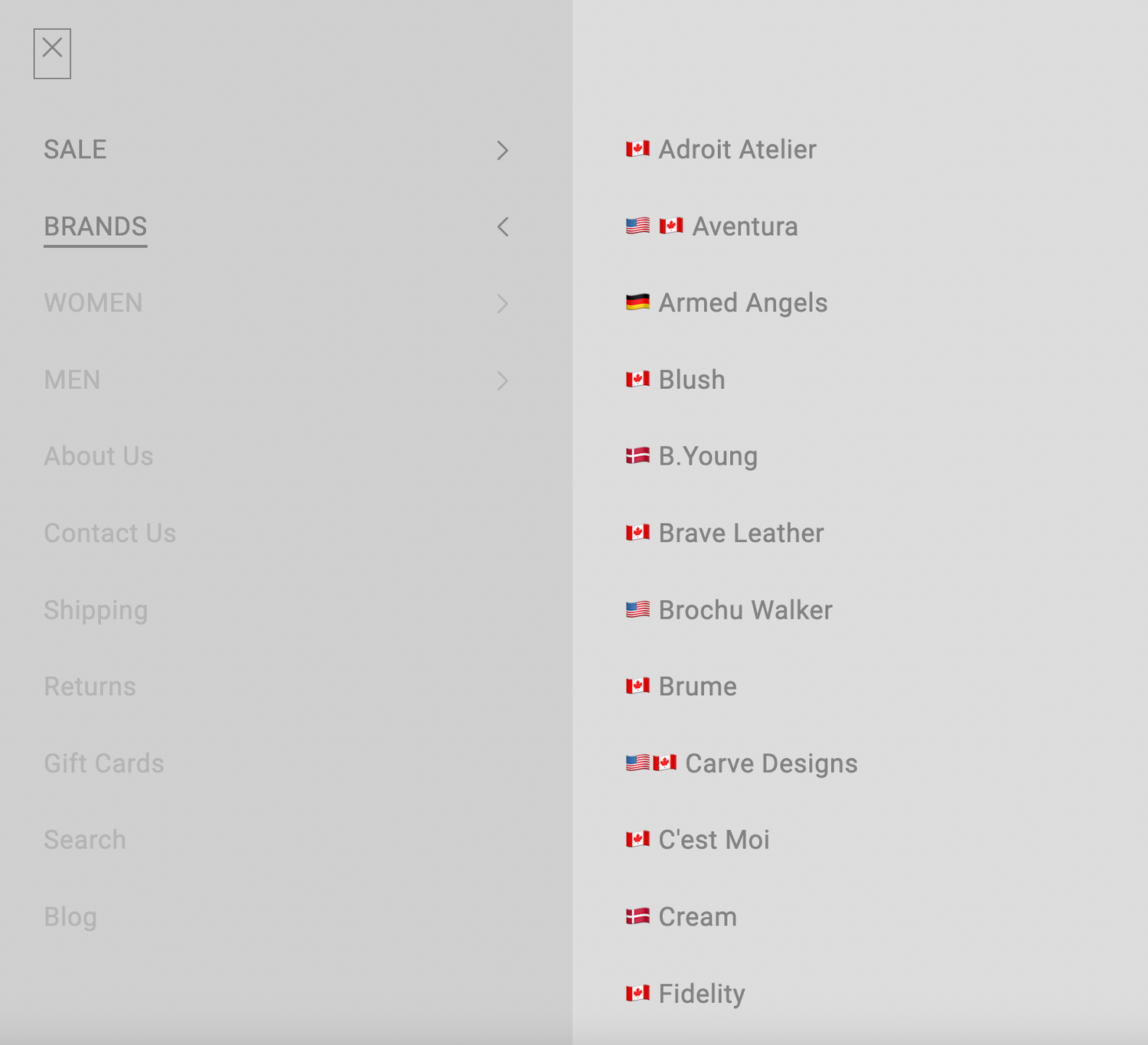Expand the WOMEN submenu arrow
Screen dimensions: 1148x1045
(502, 304)
